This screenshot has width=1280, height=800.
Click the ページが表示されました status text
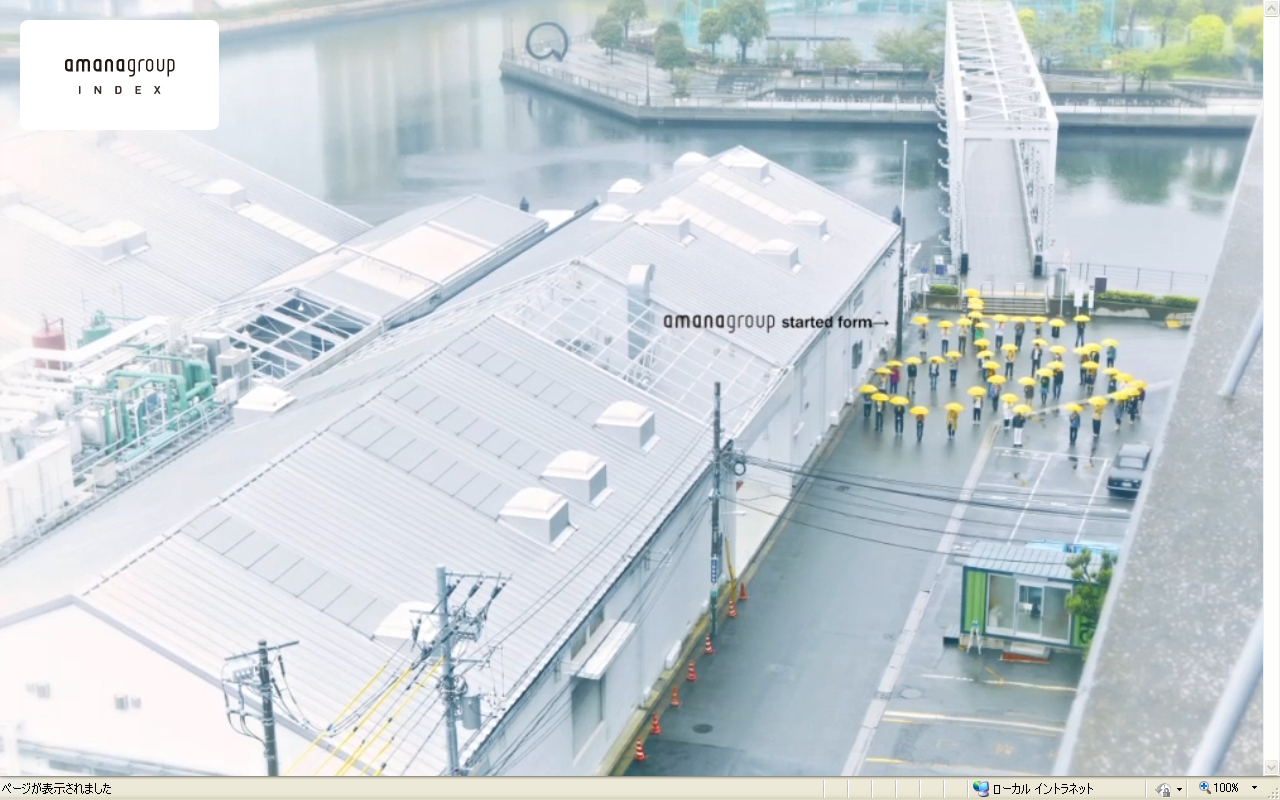coord(57,789)
